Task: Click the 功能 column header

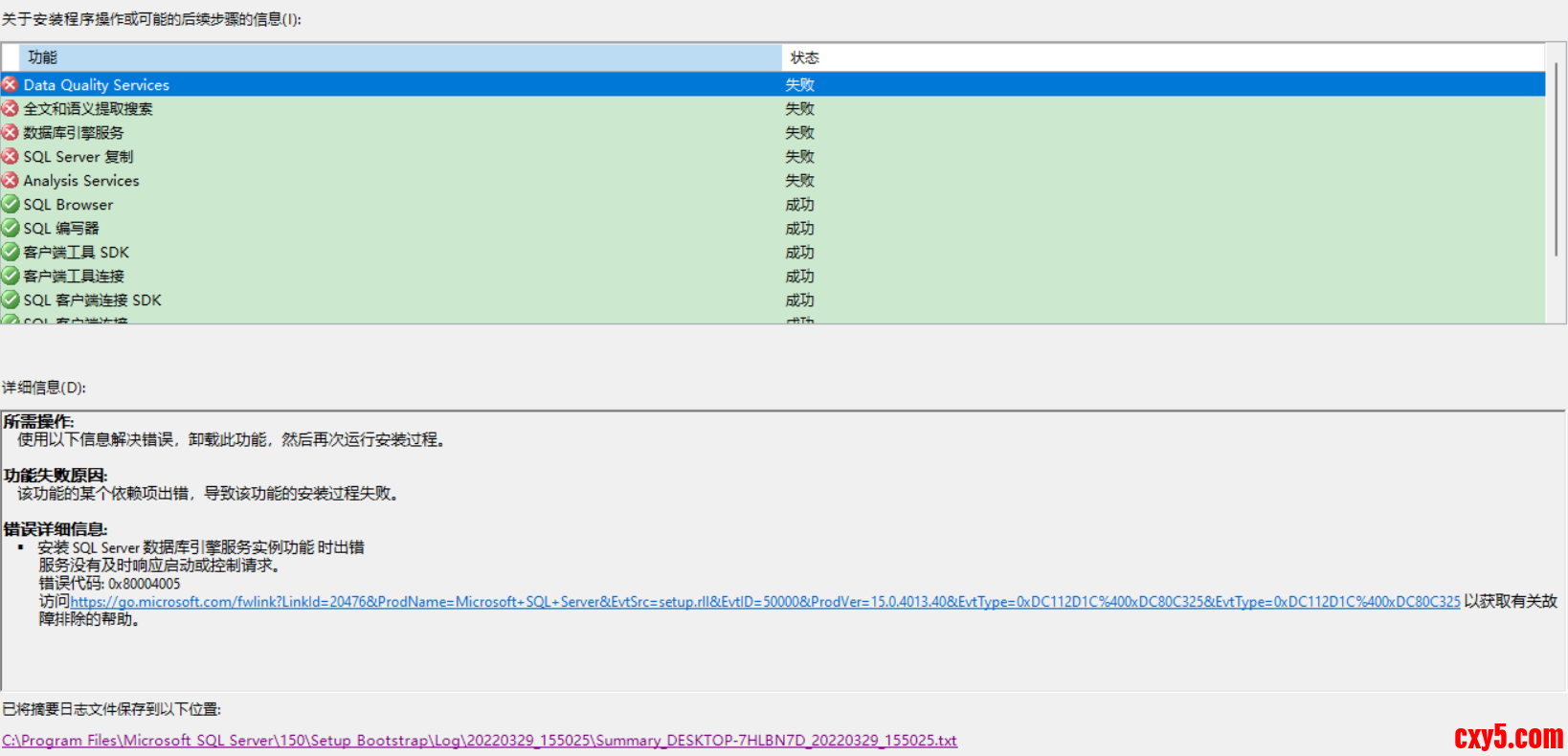Action: click(x=43, y=57)
